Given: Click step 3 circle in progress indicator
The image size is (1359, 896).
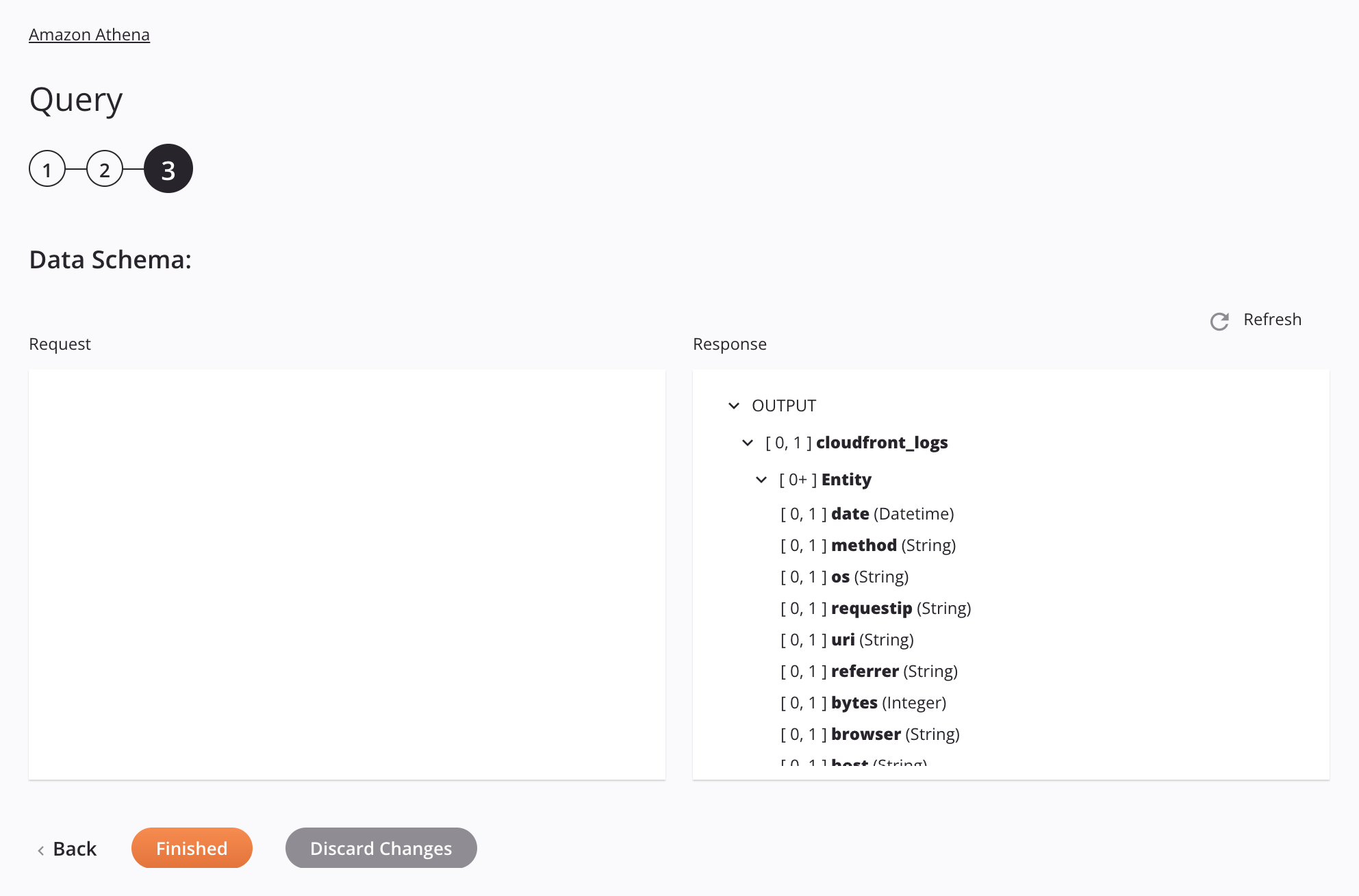Looking at the screenshot, I should tap(167, 168).
